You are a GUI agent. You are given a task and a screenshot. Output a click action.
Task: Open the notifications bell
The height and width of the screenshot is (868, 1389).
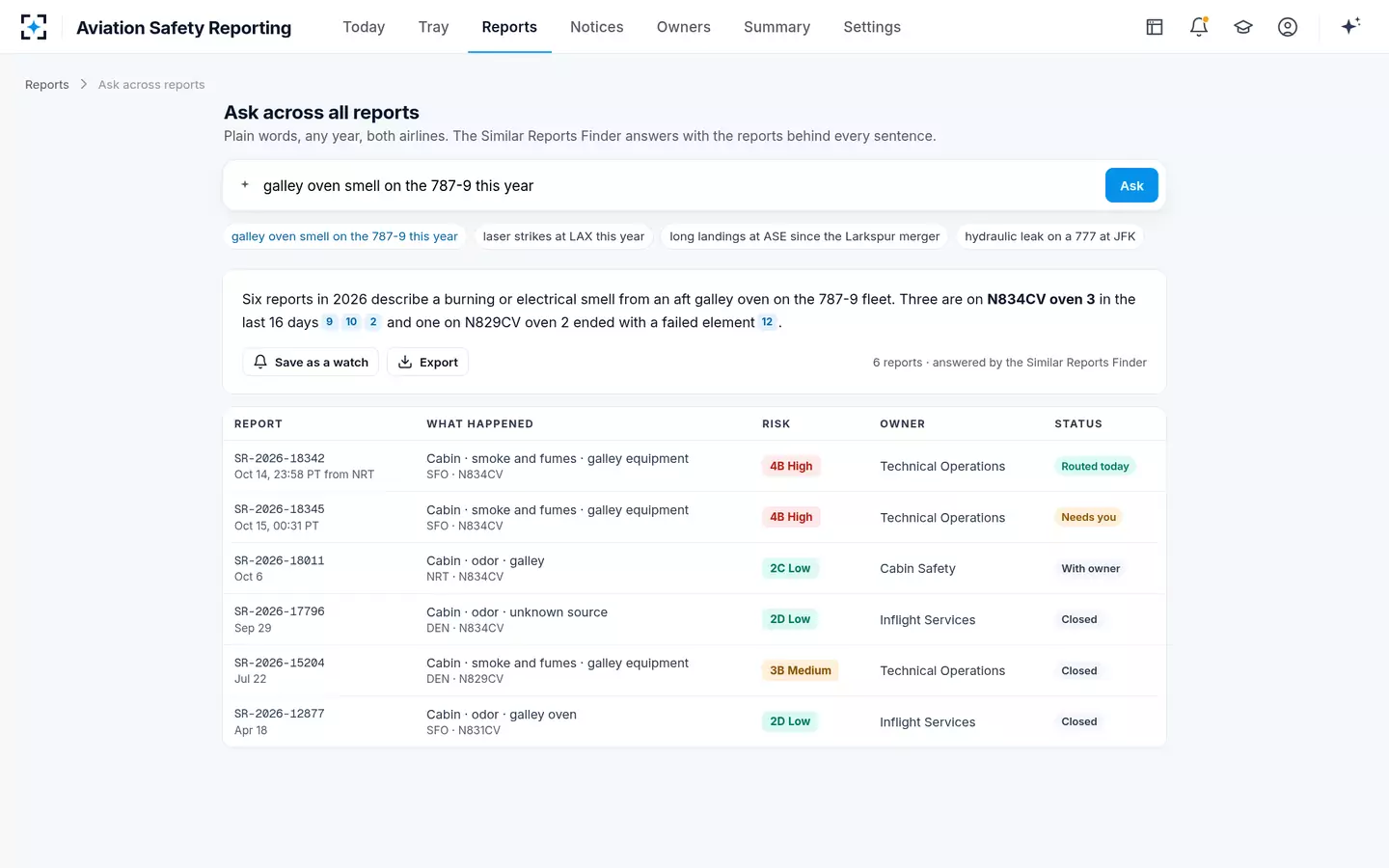click(x=1199, y=27)
